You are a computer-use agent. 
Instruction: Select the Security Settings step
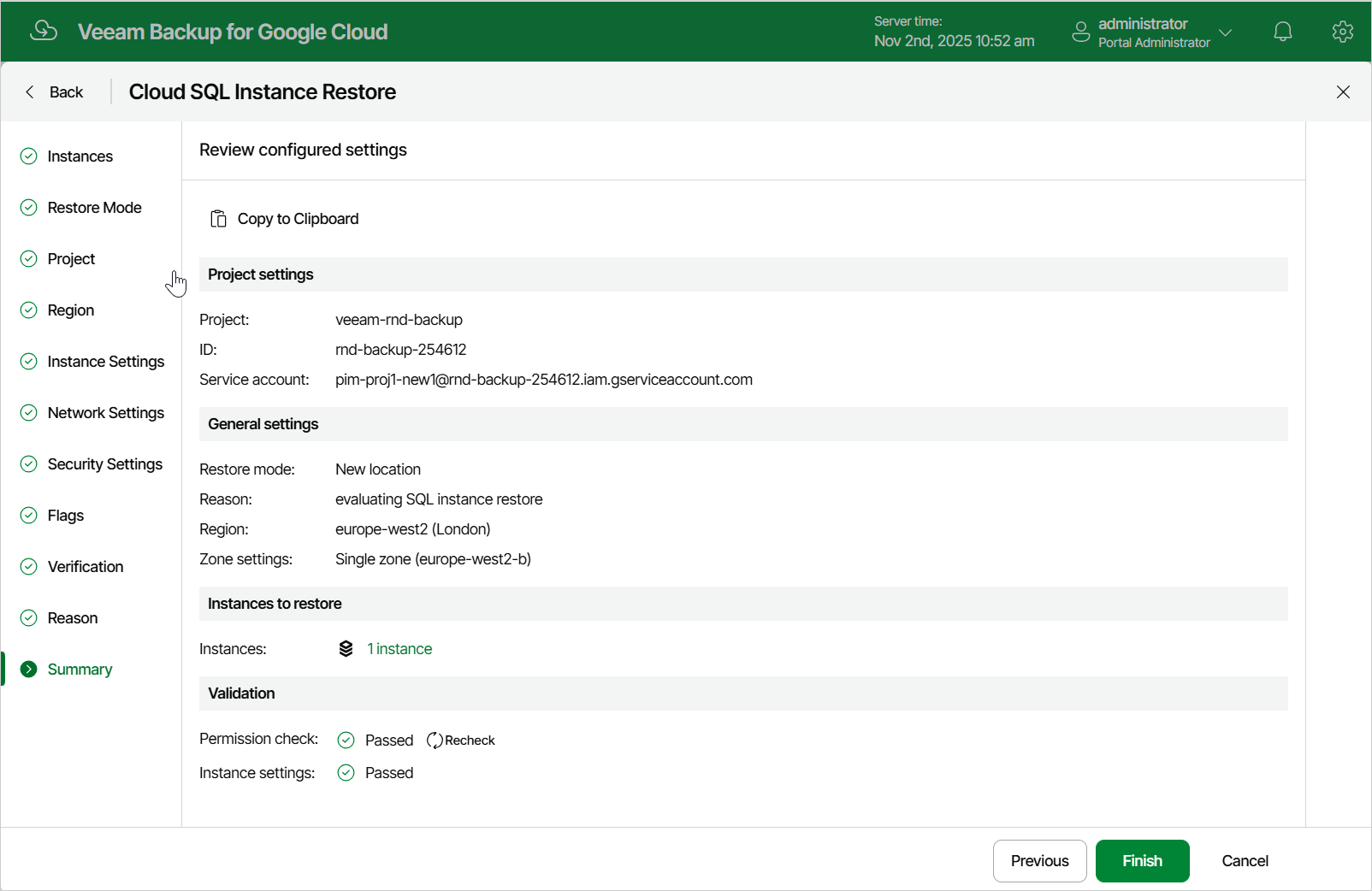point(104,464)
